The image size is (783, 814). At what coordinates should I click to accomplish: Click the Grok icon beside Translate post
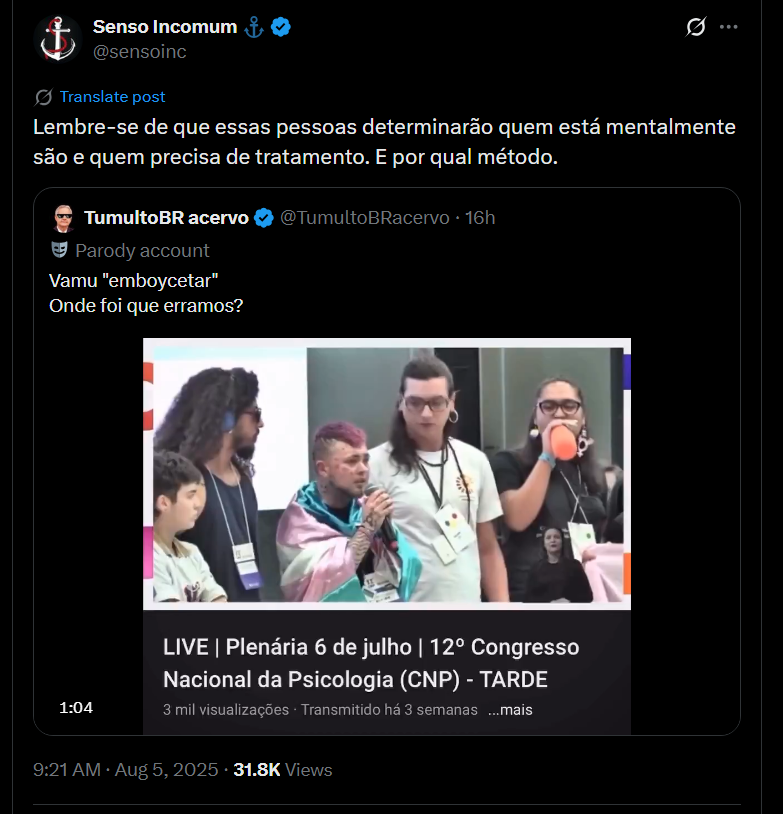pyautogui.click(x=44, y=97)
